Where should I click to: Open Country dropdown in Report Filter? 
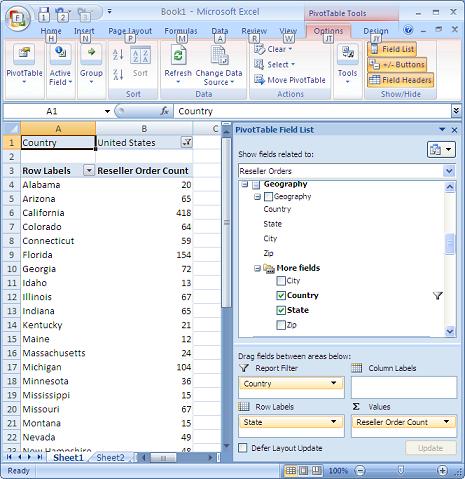click(x=333, y=383)
